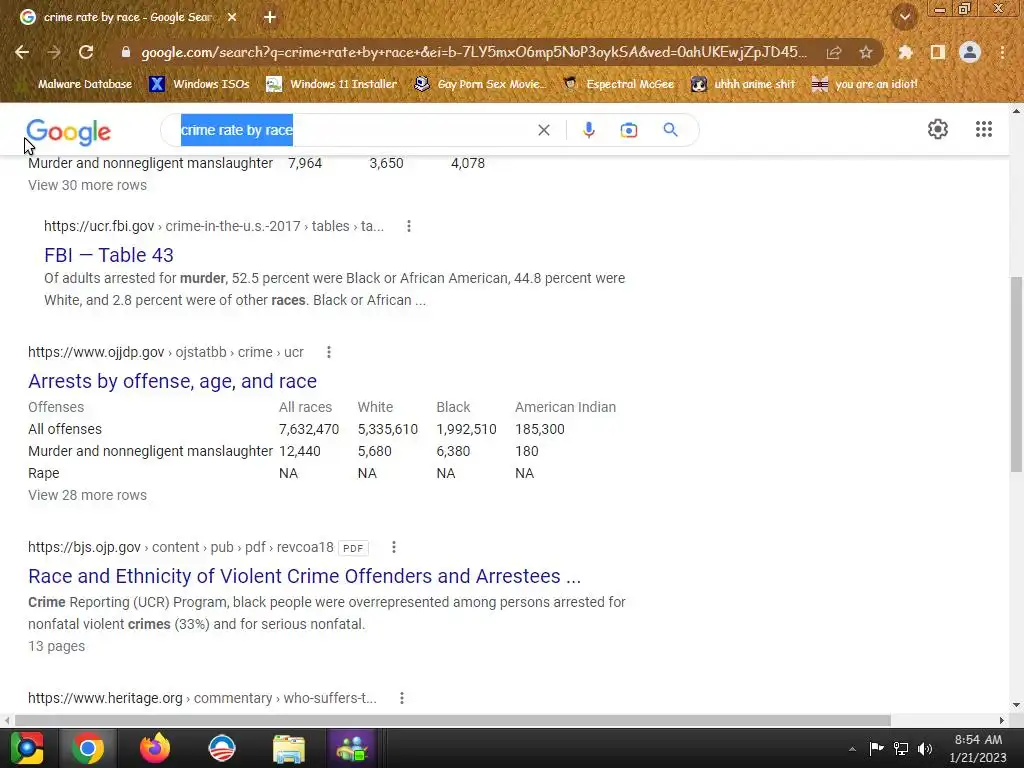
Task: Open more options for FBI Table 43 result
Action: (409, 226)
